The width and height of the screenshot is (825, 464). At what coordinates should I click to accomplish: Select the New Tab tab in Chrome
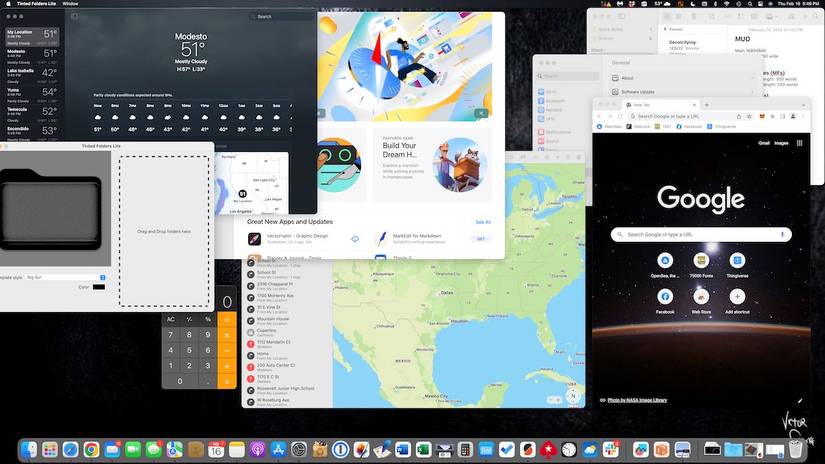tap(660, 105)
